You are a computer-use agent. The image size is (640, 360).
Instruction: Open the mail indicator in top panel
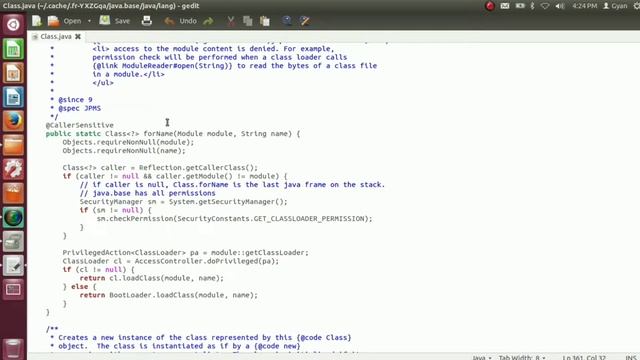(505, 6)
